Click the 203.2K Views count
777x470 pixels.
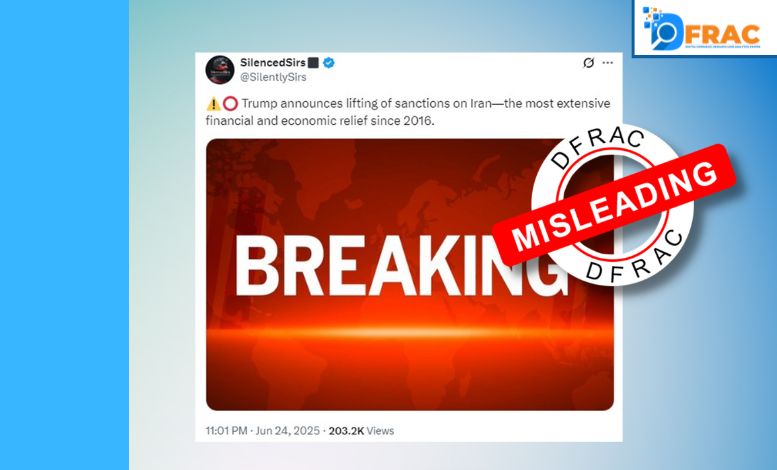(361, 431)
